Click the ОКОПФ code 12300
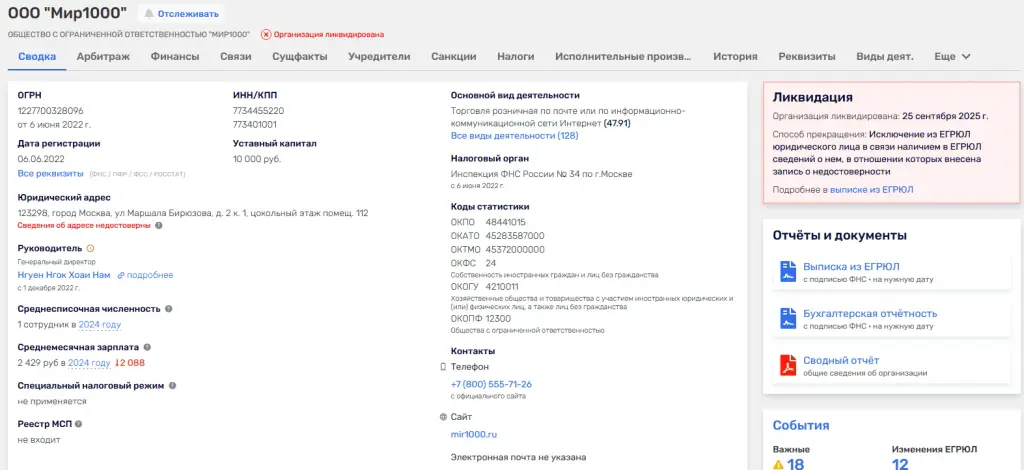 pyautogui.click(x=498, y=319)
